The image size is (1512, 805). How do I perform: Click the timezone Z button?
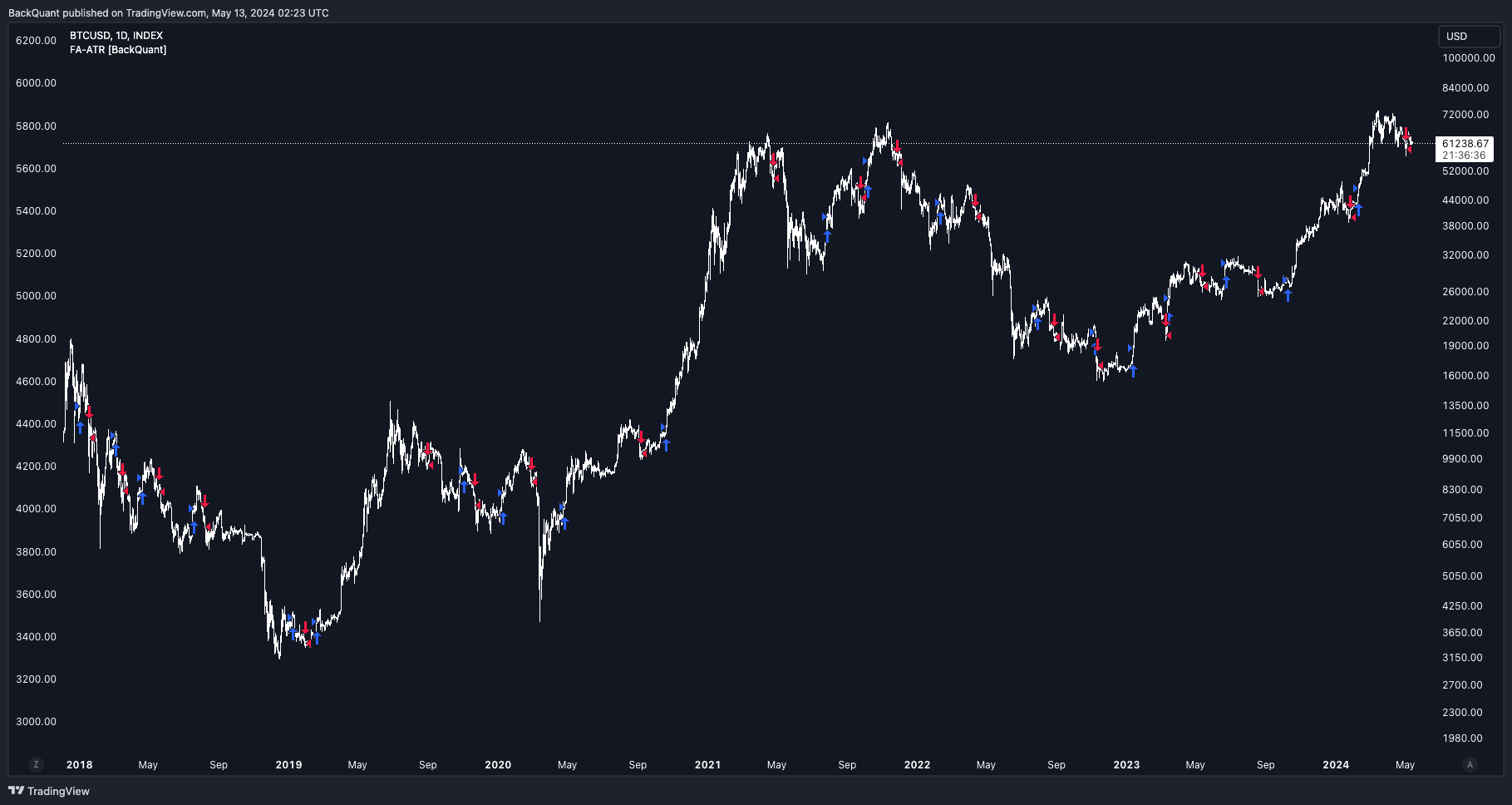tap(36, 764)
